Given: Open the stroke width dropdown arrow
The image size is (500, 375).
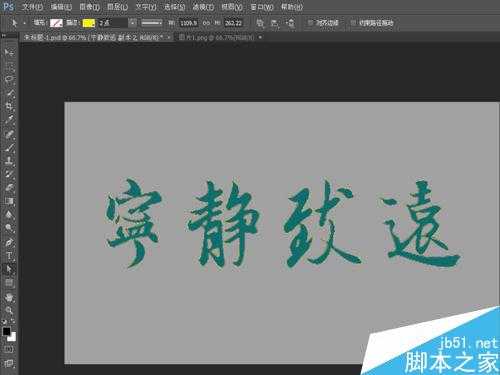Looking at the screenshot, I should tap(133, 23).
